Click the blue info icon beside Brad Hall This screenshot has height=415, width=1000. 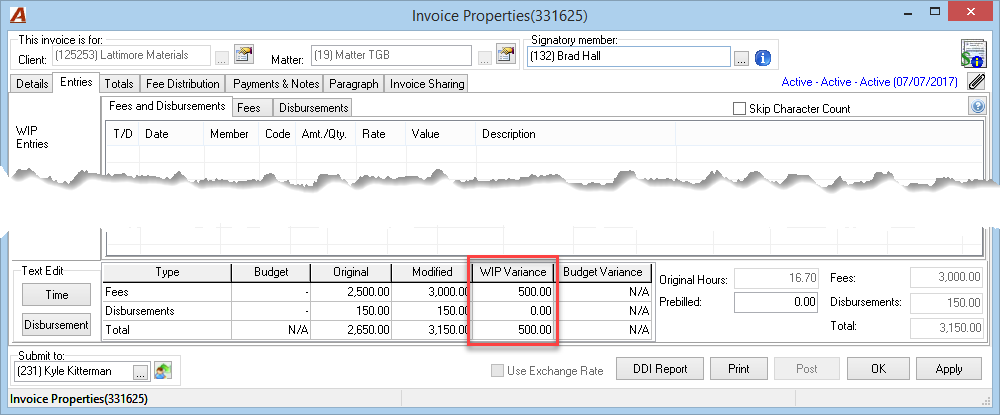pyautogui.click(x=763, y=58)
